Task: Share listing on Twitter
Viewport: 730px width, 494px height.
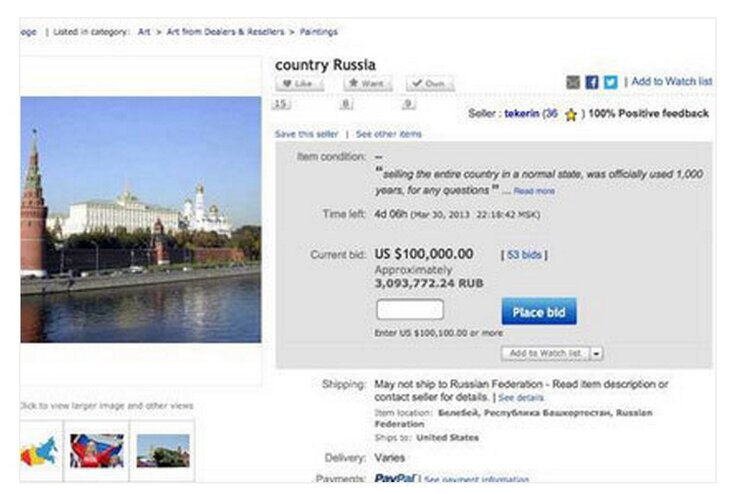Action: click(x=610, y=82)
